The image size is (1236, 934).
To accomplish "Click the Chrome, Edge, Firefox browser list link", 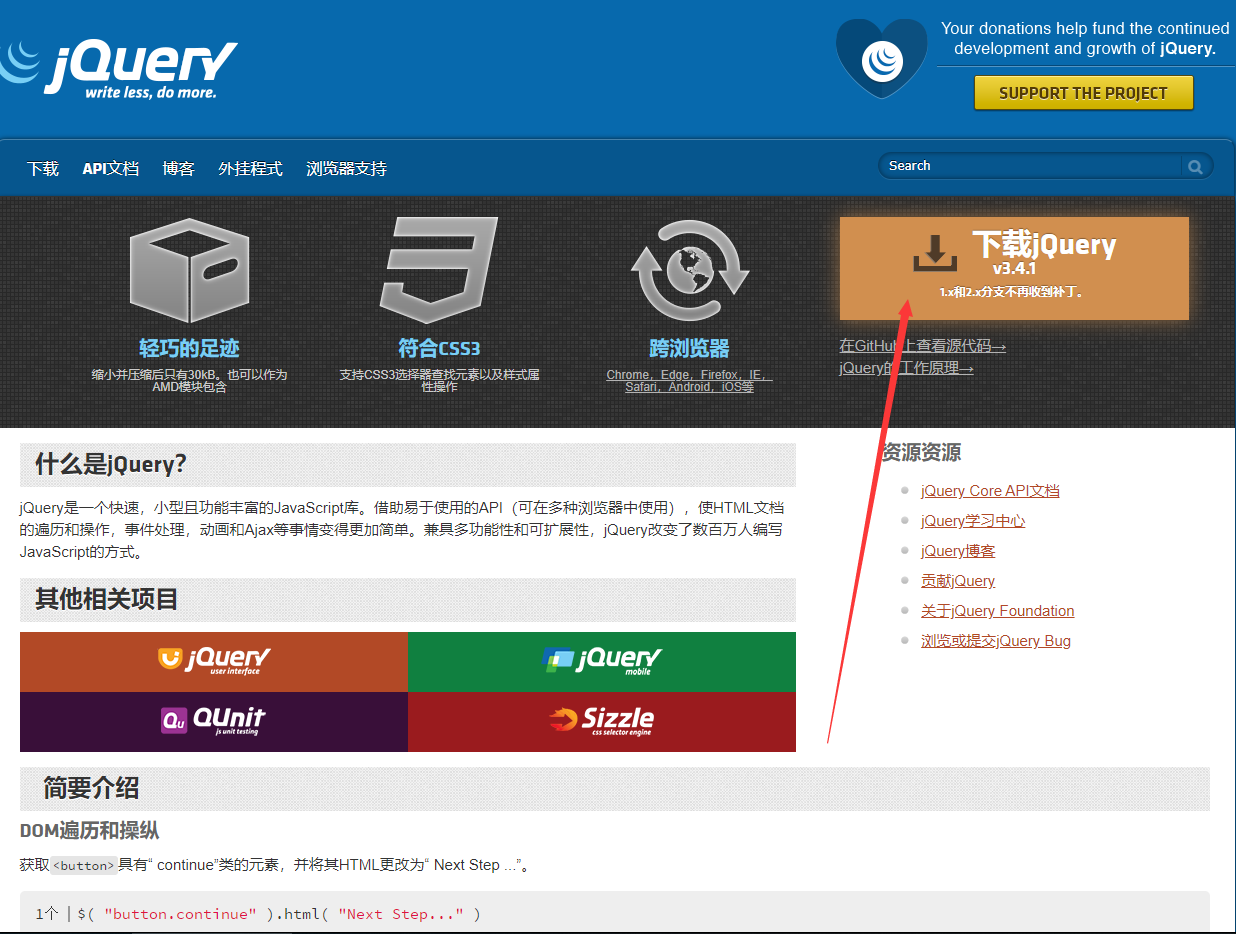I will tap(689, 381).
